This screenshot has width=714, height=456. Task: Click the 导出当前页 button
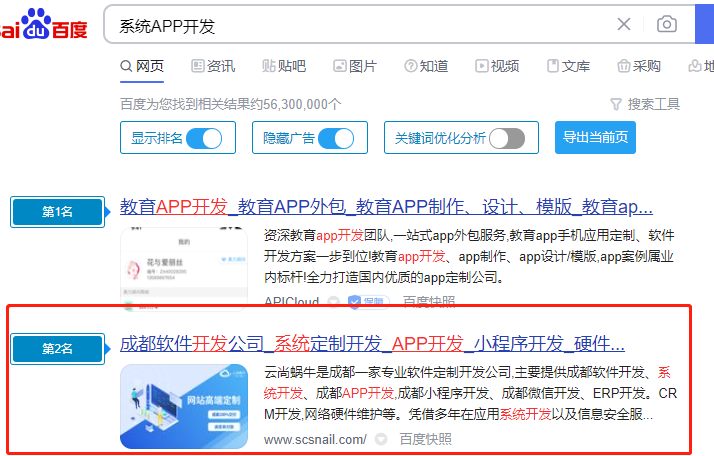595,138
